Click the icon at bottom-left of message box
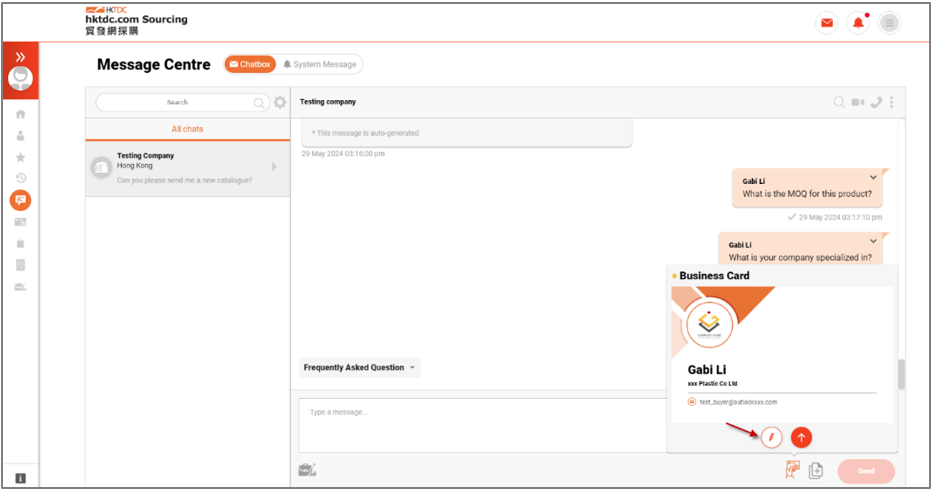932x489 pixels. (307, 470)
